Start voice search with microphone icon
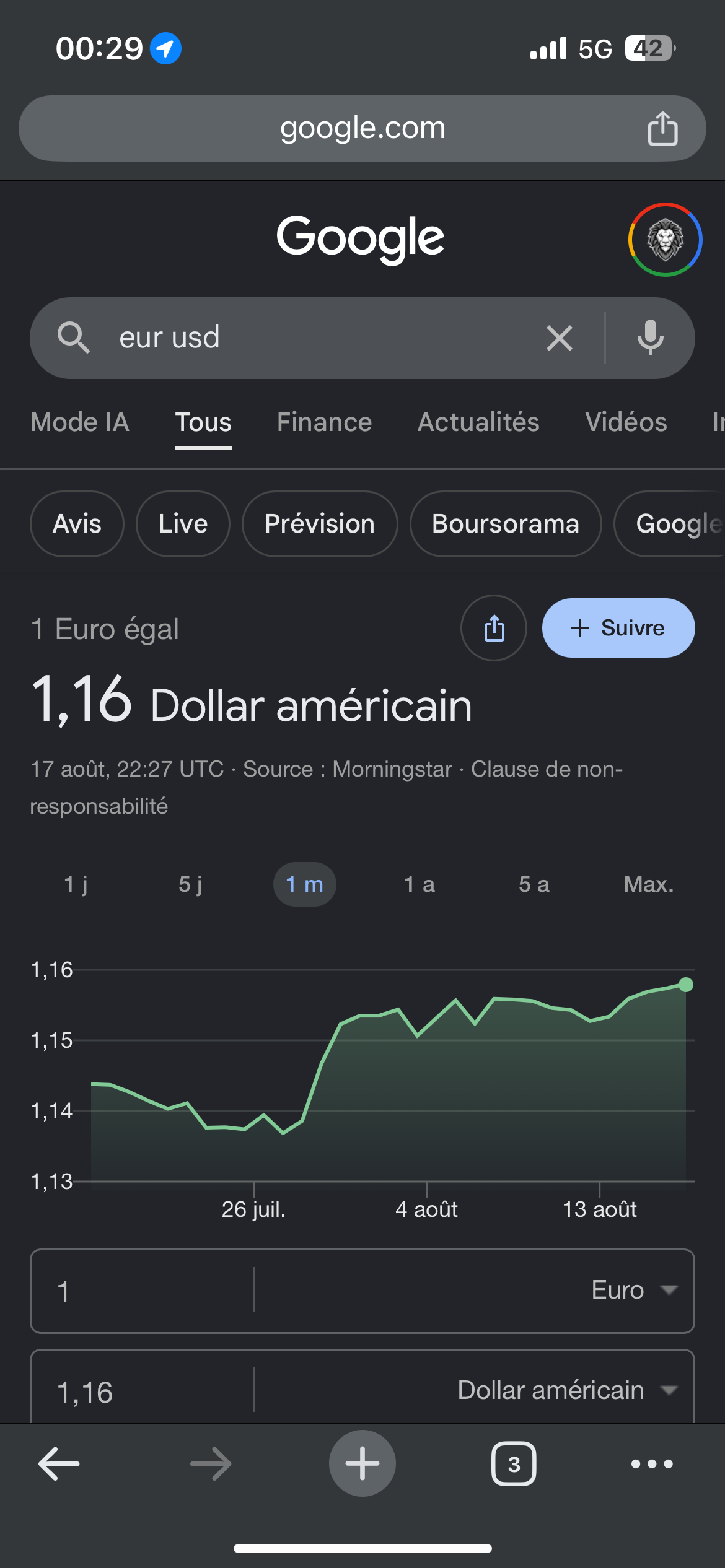Viewport: 725px width, 1568px height. pos(650,338)
